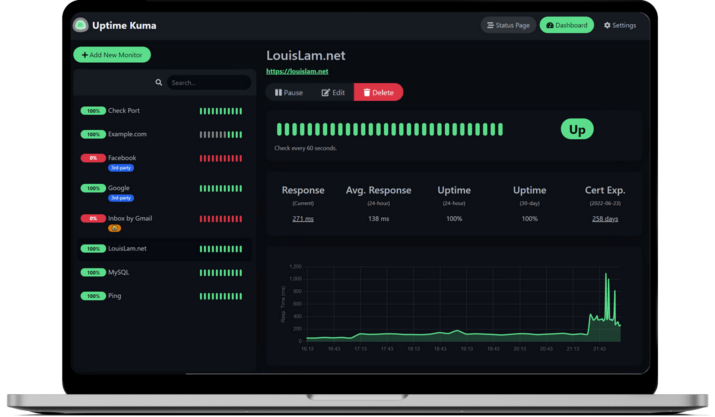Click the search magnifier icon

[159, 83]
